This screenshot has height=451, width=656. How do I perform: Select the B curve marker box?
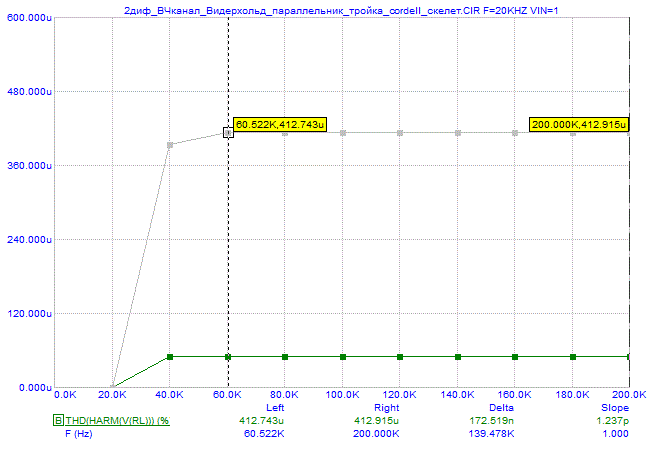click(x=58, y=420)
